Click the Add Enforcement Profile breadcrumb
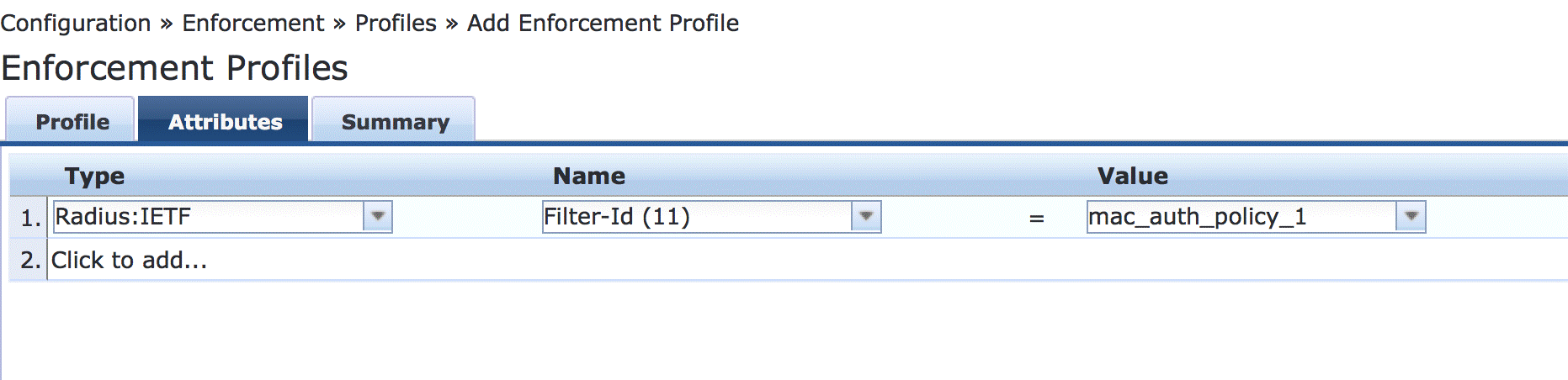This screenshot has height=380, width=1568. 603,23
